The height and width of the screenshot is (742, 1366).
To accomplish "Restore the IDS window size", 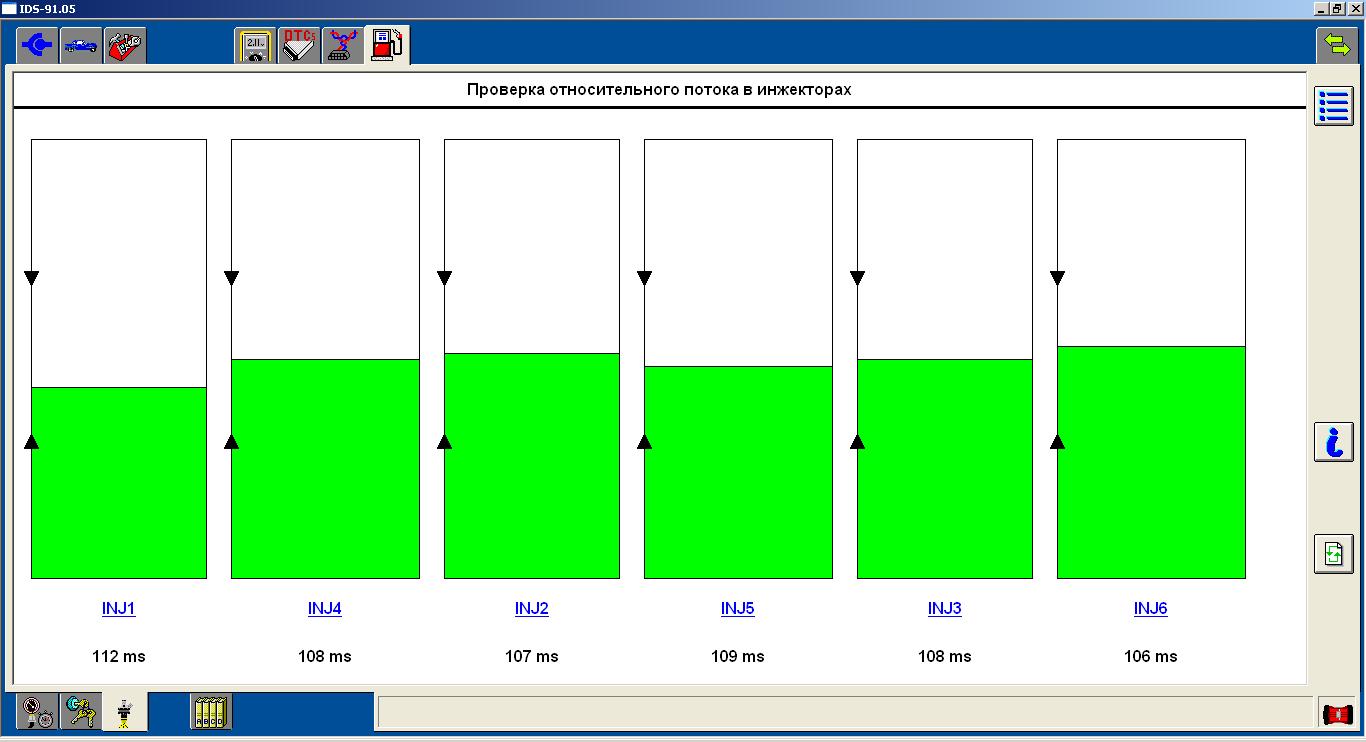I will click(1337, 8).
